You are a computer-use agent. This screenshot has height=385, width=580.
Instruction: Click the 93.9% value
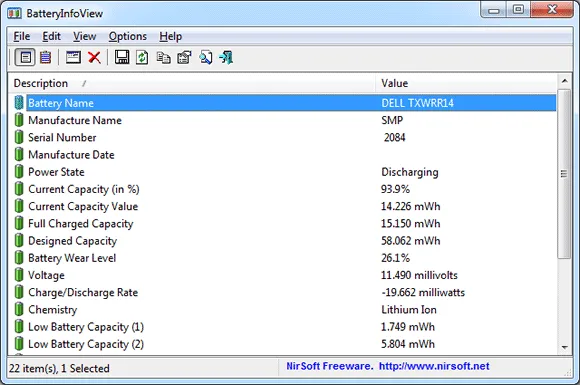coord(395,189)
